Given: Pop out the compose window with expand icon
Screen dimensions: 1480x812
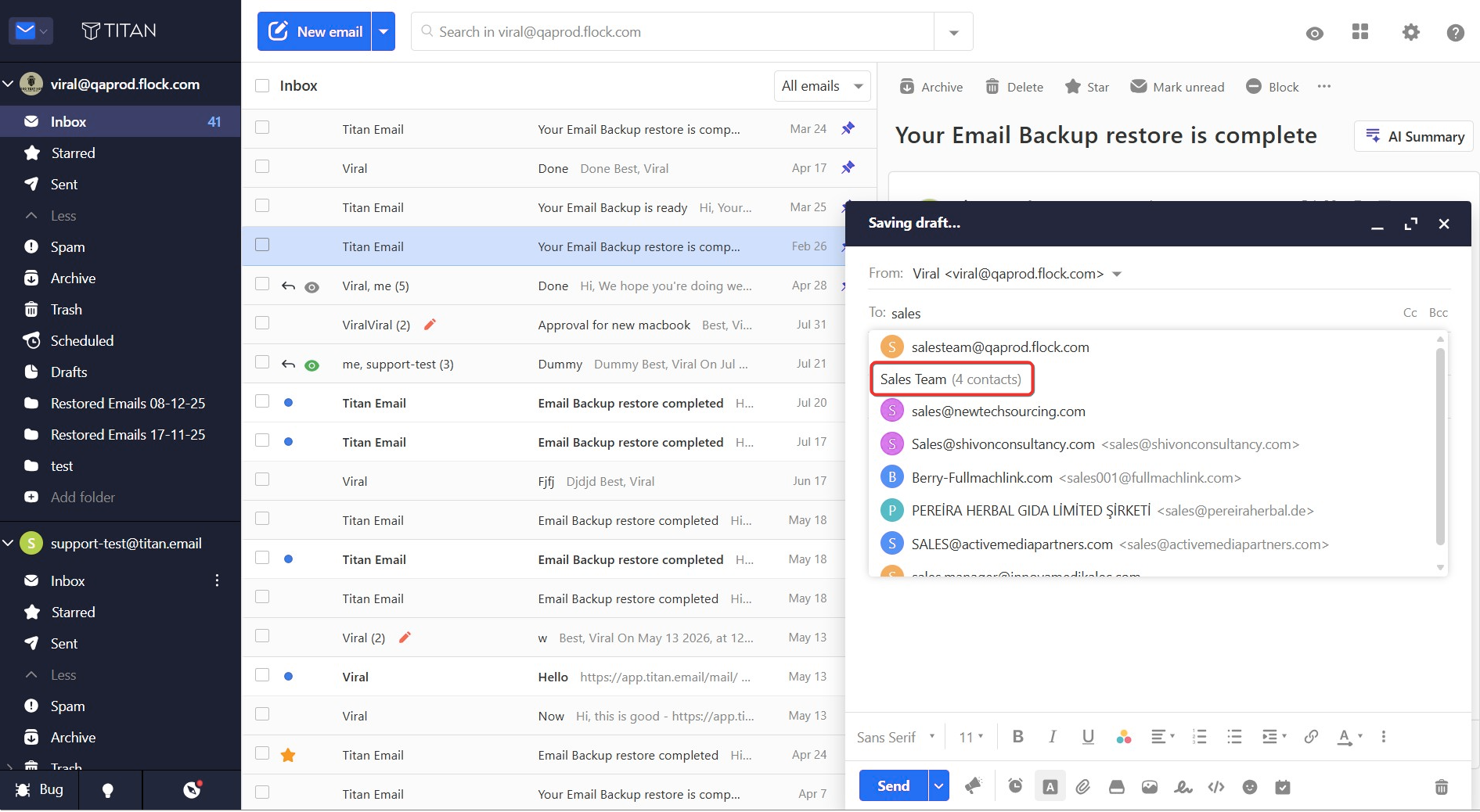Looking at the screenshot, I should tap(1411, 224).
